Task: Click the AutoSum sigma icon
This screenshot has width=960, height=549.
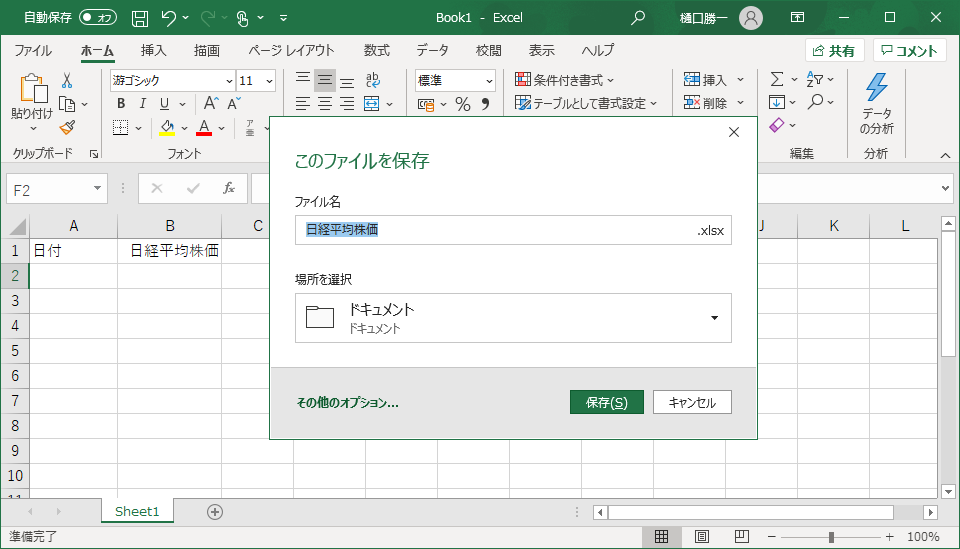Action: (x=777, y=79)
